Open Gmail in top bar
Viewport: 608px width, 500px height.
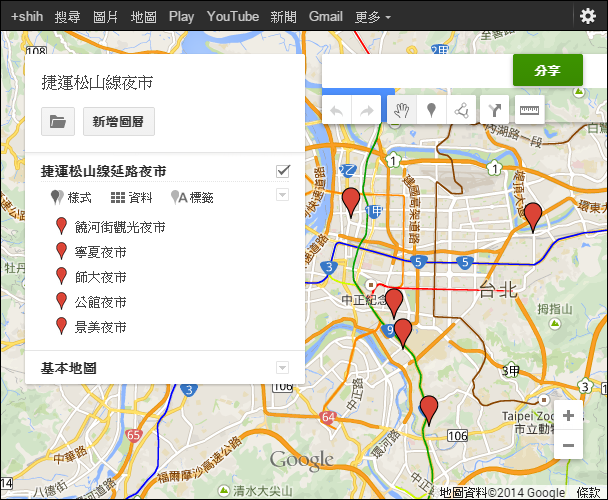coord(326,17)
